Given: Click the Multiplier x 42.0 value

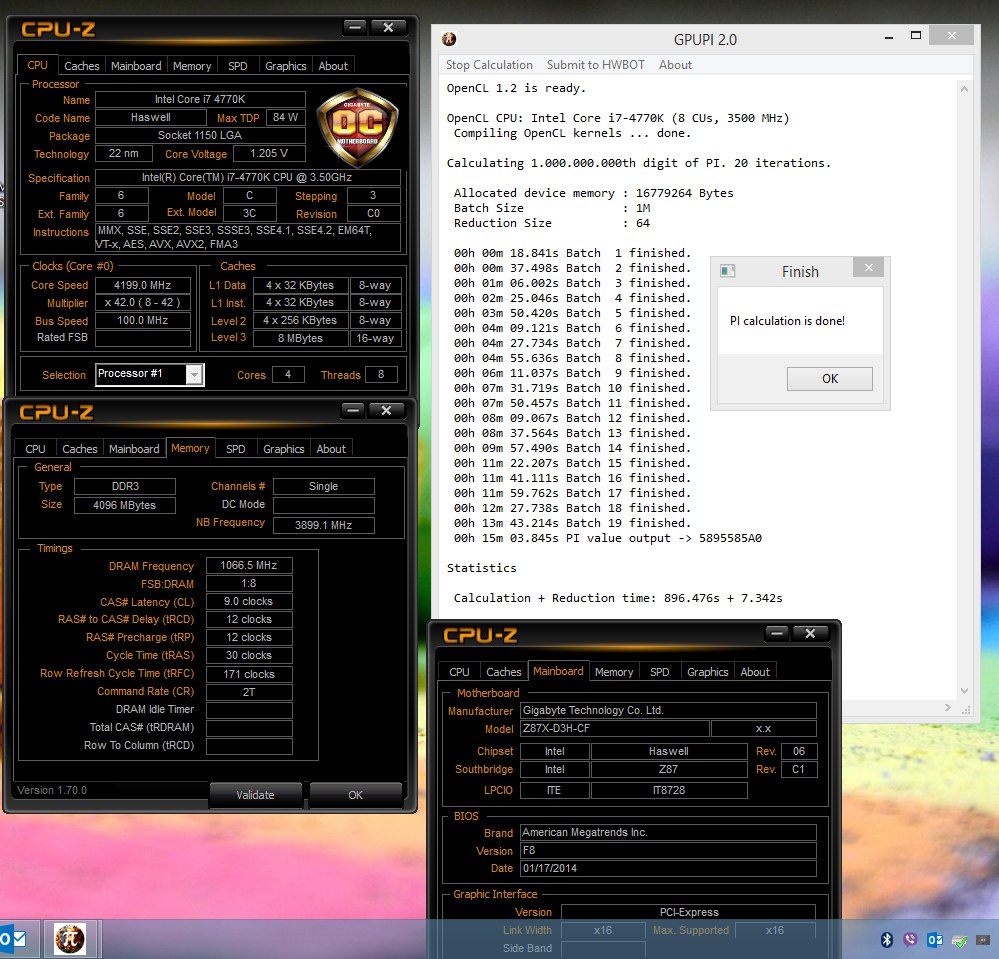Looking at the screenshot, I should tap(143, 303).
